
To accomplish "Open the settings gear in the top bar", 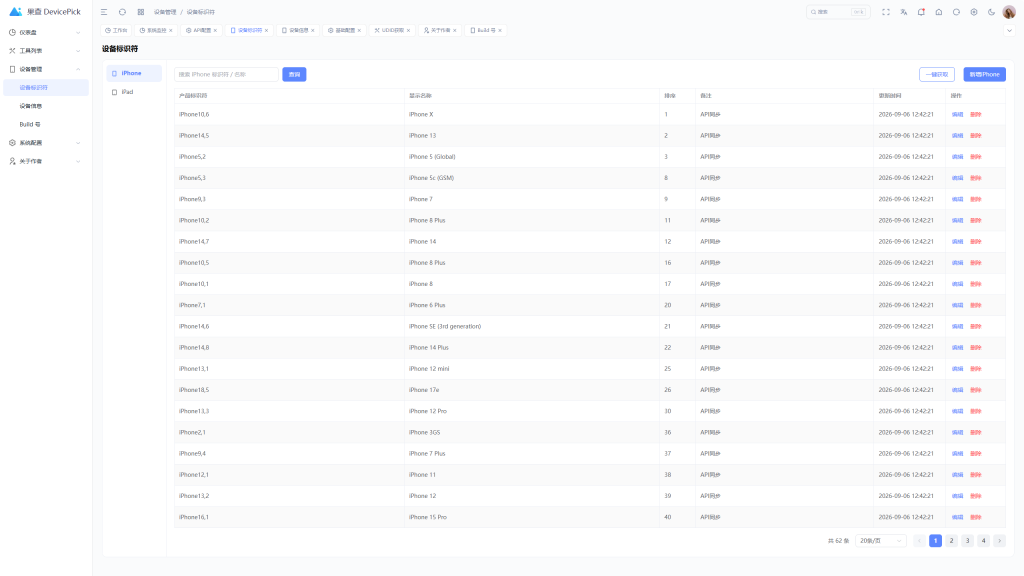I will (x=974, y=12).
